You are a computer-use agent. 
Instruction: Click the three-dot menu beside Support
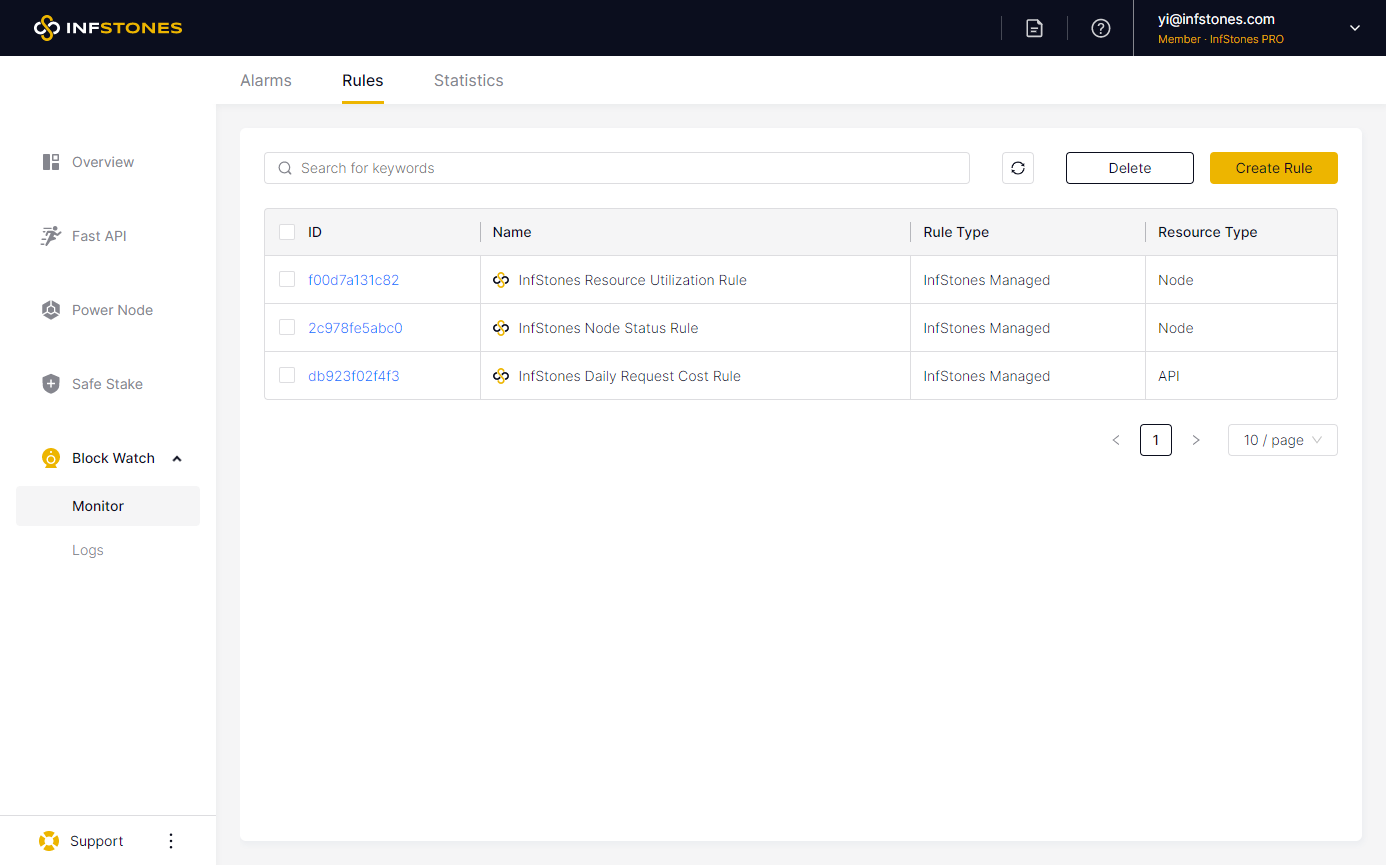point(171,841)
